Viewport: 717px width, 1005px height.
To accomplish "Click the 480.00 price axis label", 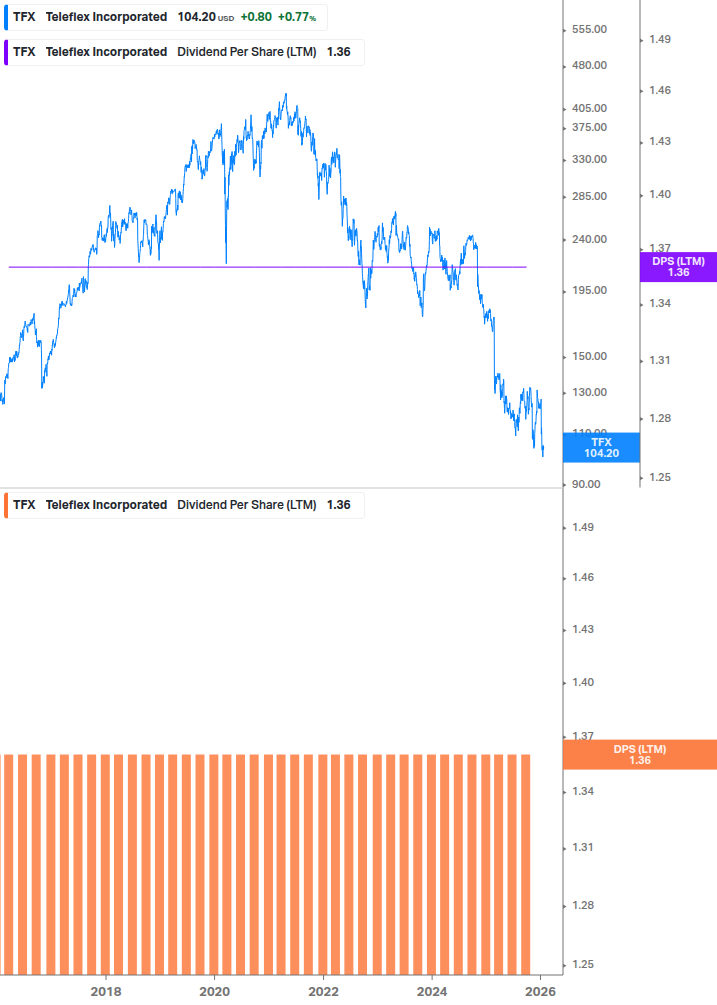I will tap(589, 65).
